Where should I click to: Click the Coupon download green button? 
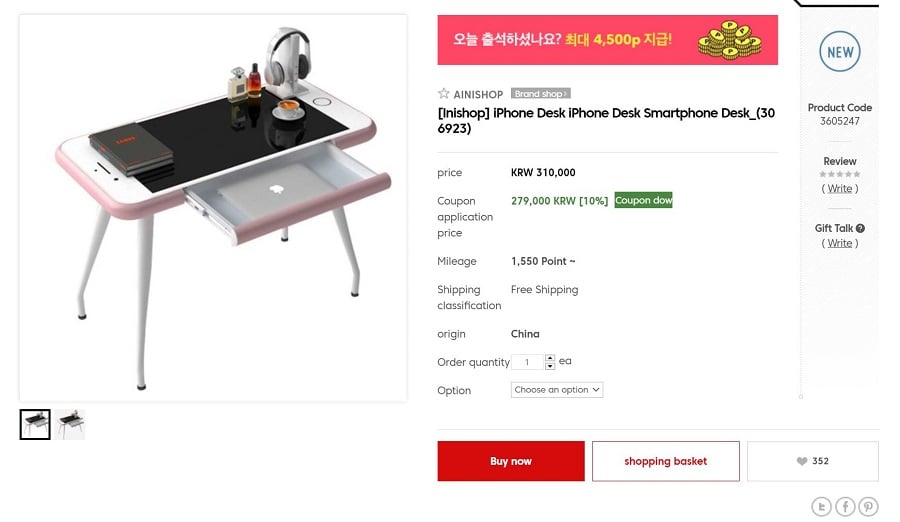coord(643,200)
